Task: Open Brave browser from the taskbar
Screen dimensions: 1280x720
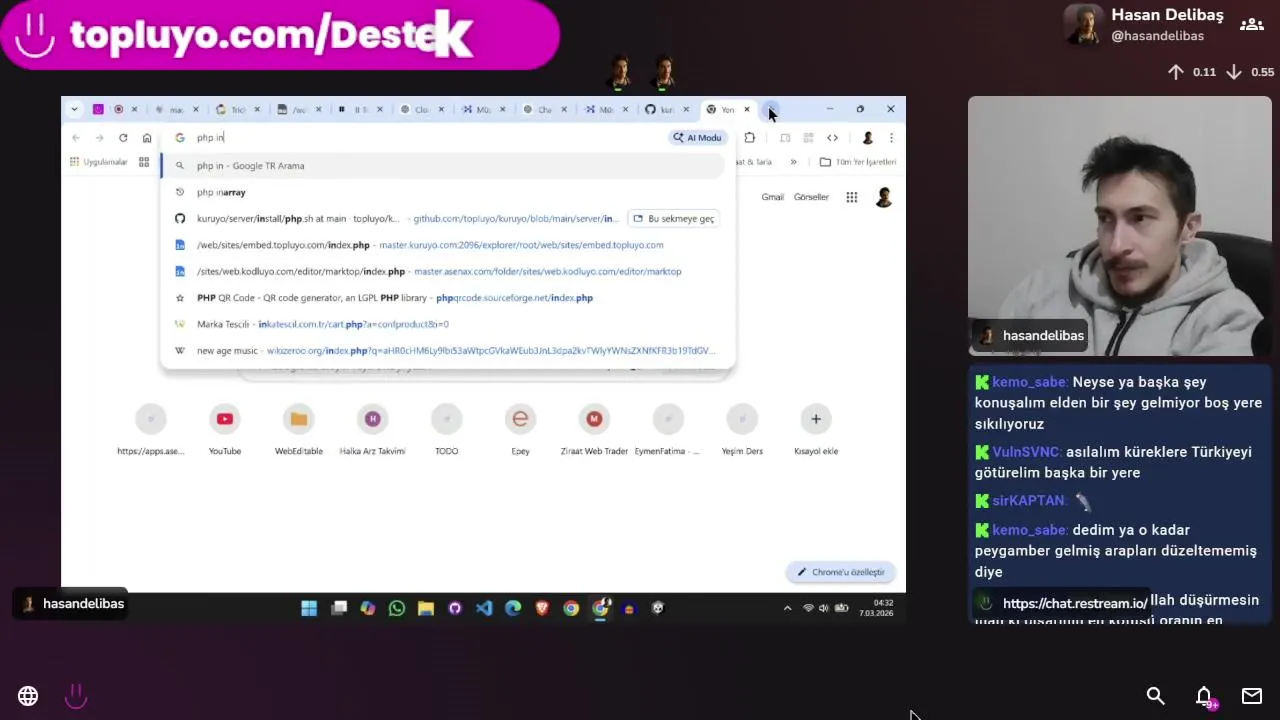Action: pos(542,608)
